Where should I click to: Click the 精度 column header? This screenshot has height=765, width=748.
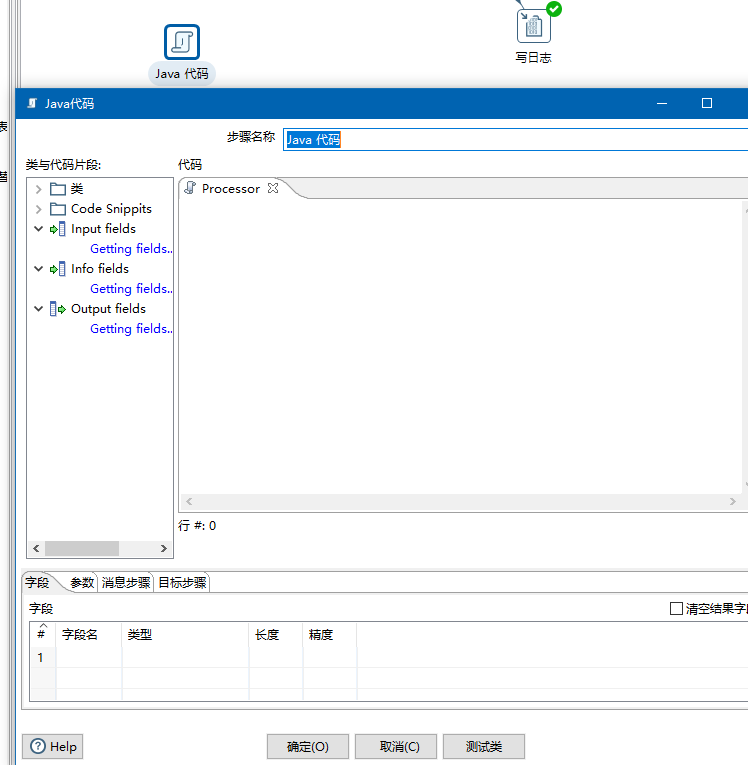click(x=330, y=634)
